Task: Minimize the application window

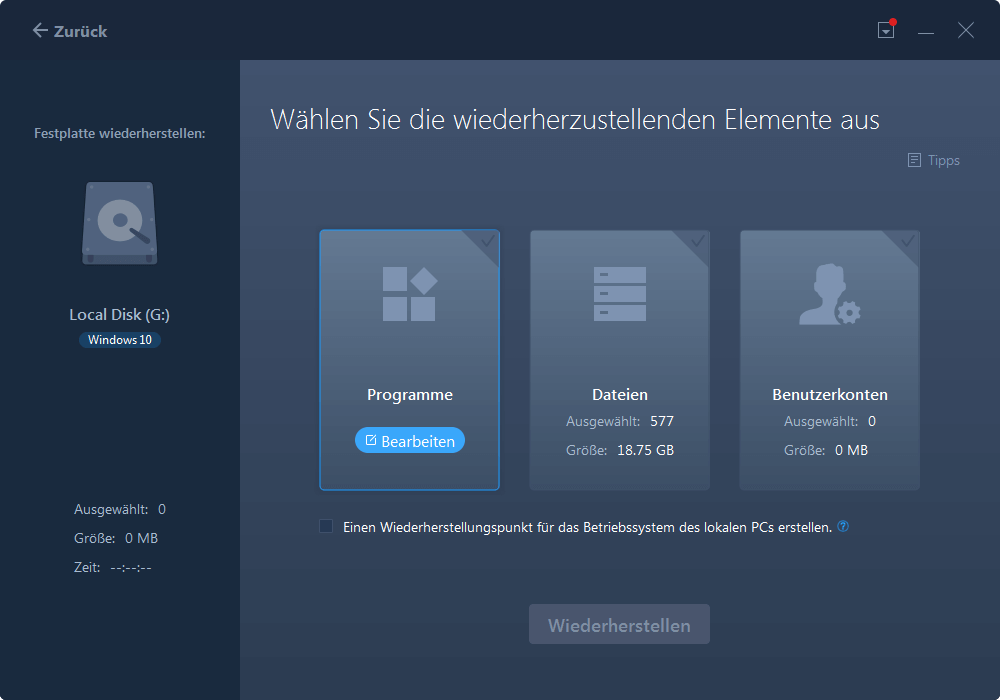Action: [x=926, y=31]
